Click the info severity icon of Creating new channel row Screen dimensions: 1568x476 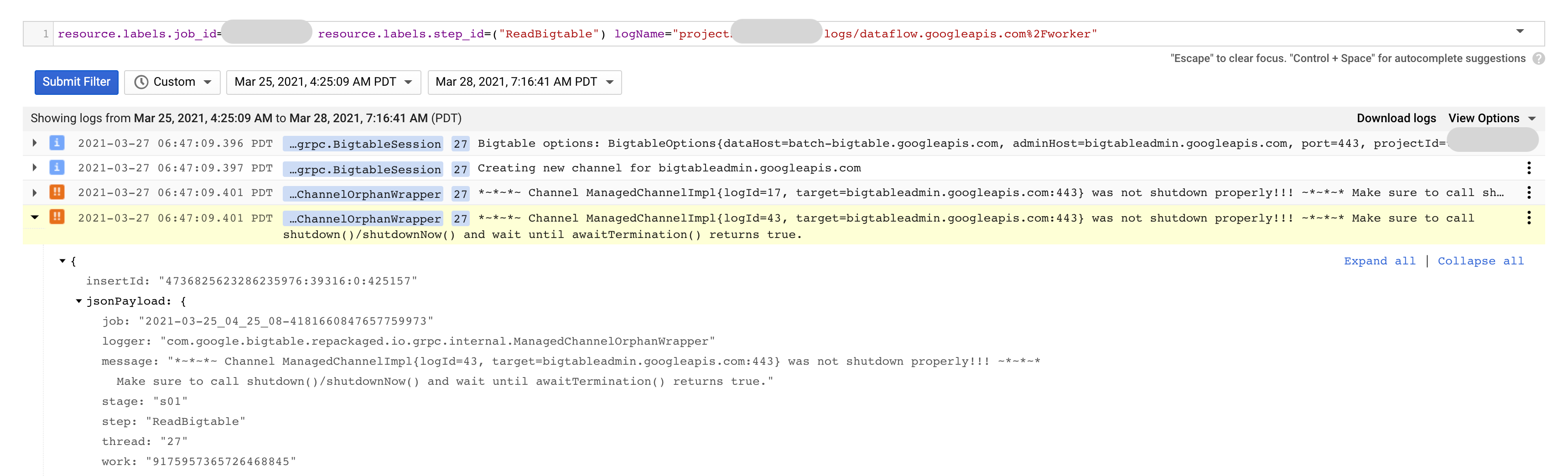pos(57,167)
